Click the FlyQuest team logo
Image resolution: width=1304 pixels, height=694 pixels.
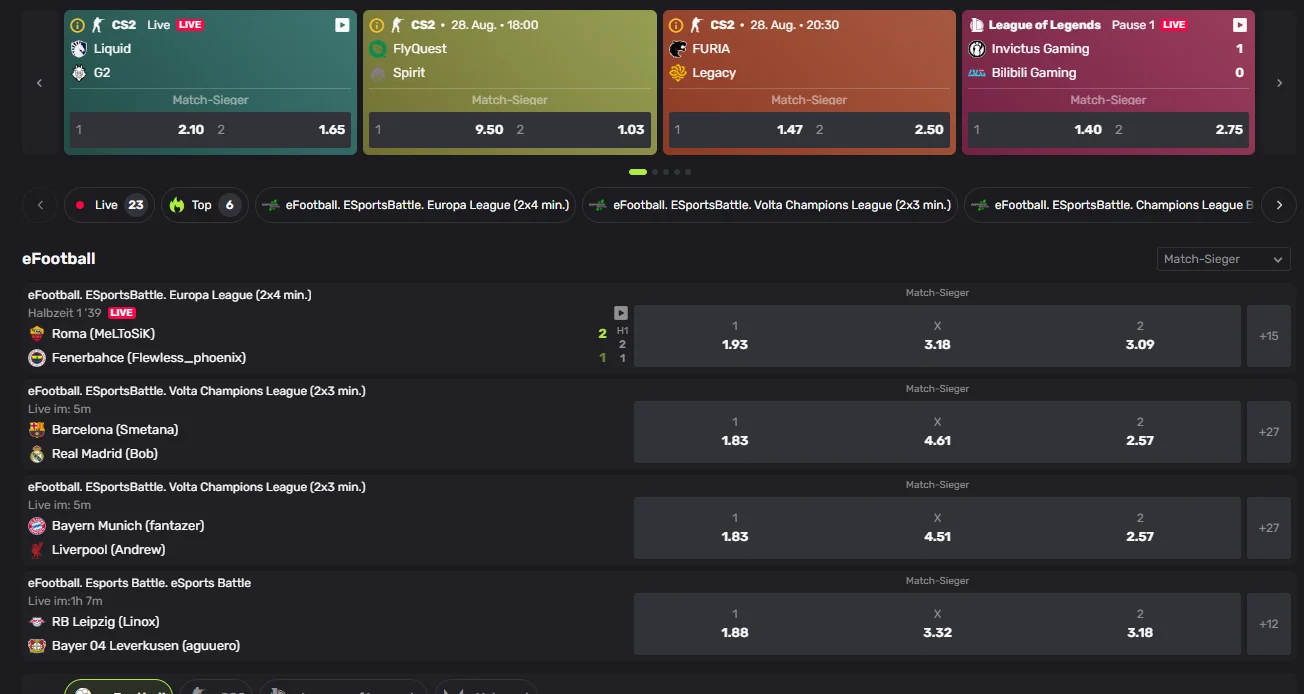pos(378,49)
